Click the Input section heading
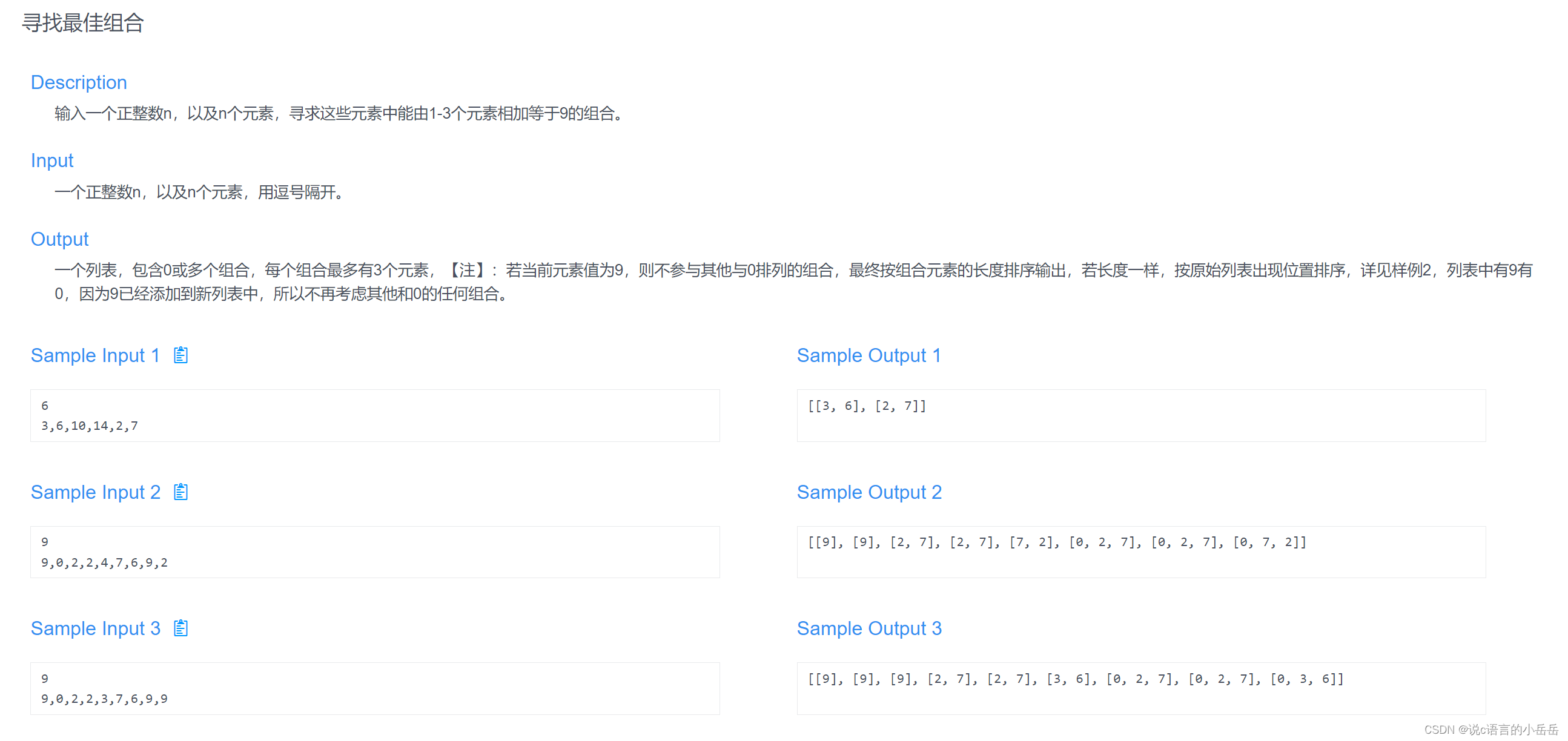The width and height of the screenshot is (1568, 741). tap(52, 160)
